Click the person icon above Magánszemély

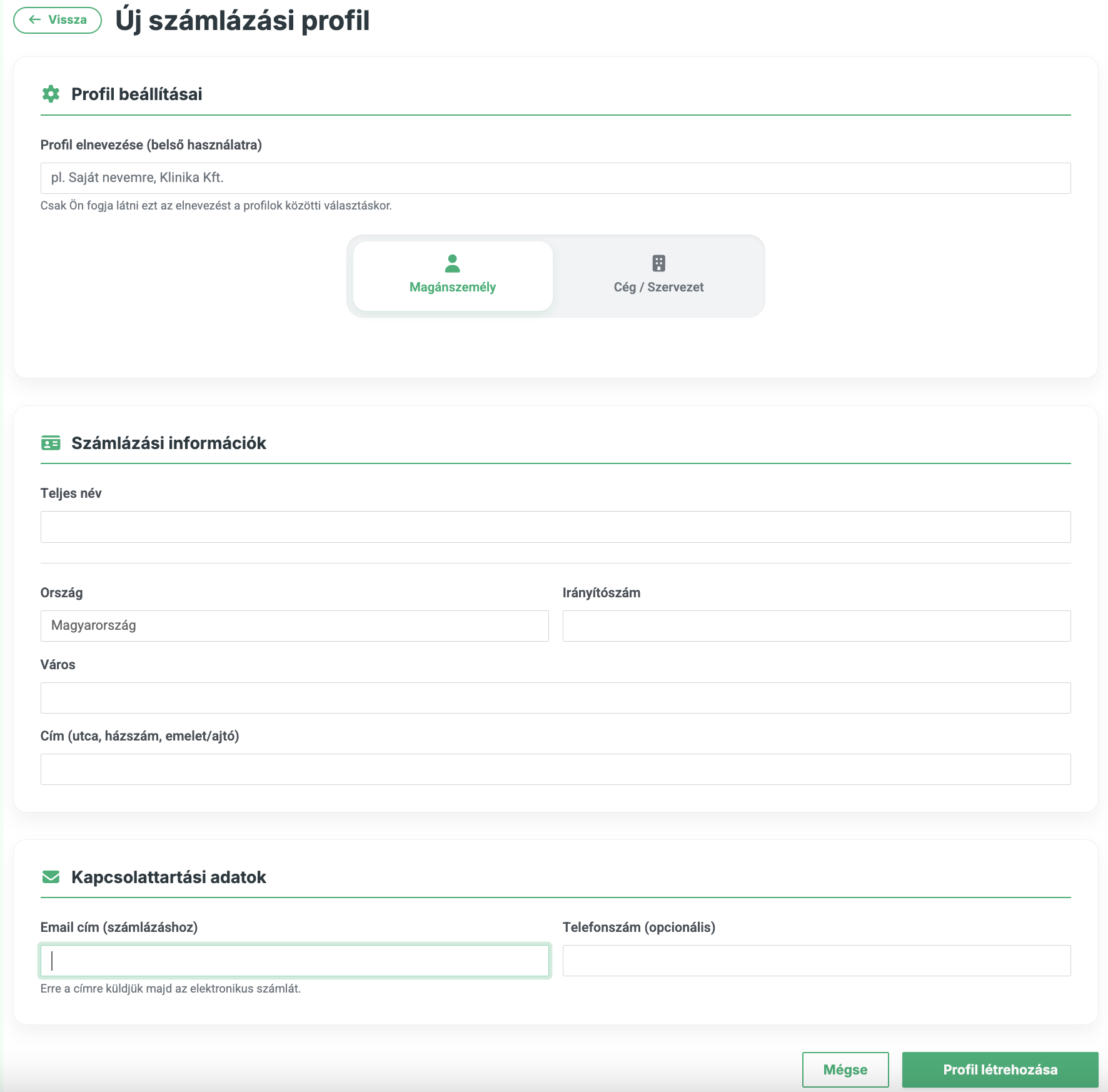coord(452,263)
